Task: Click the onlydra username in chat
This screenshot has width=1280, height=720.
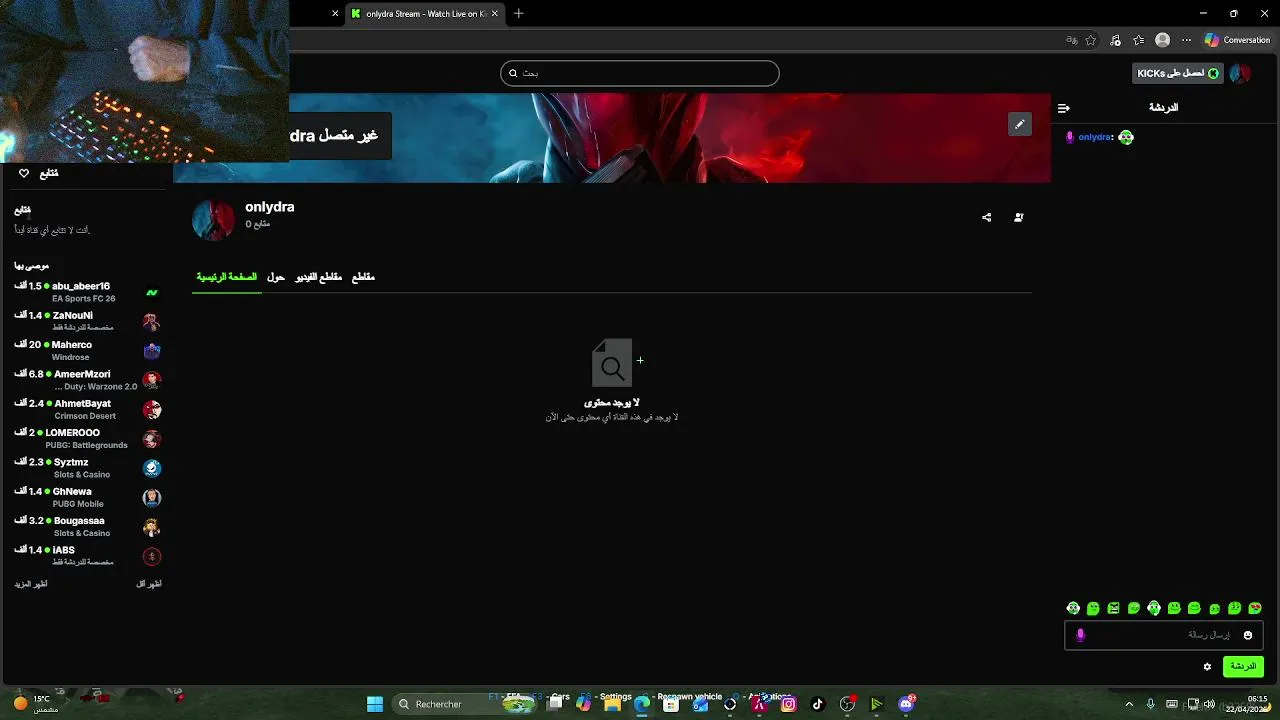Action: point(1096,137)
